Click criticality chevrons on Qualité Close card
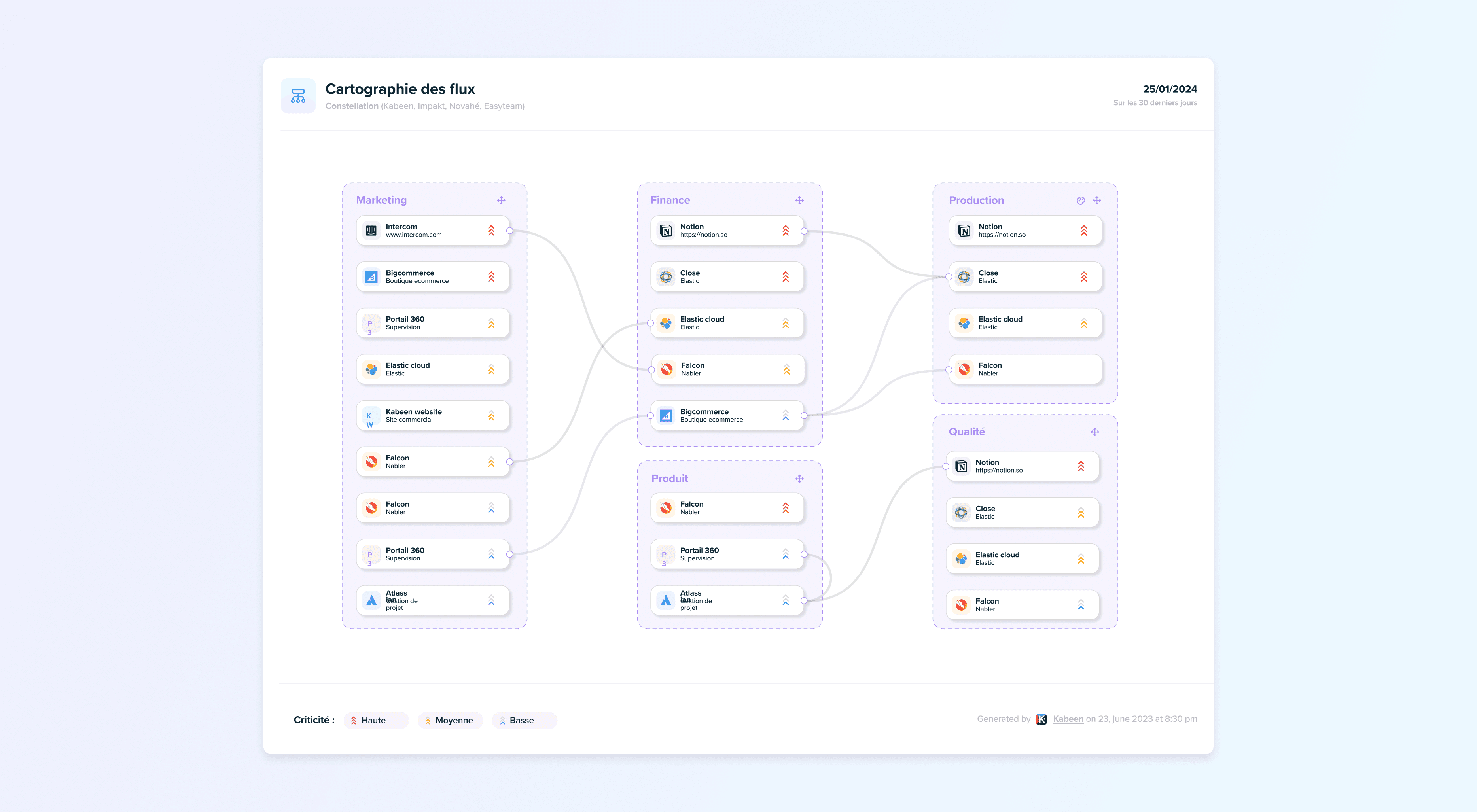This screenshot has height=812, width=1477. (x=1081, y=513)
